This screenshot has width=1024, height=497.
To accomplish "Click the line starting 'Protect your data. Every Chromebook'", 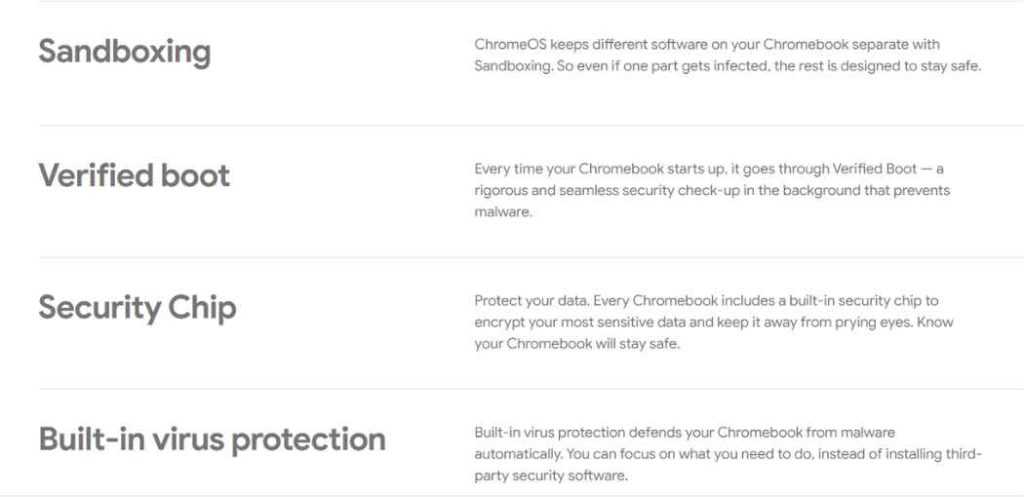I will (x=706, y=300).
